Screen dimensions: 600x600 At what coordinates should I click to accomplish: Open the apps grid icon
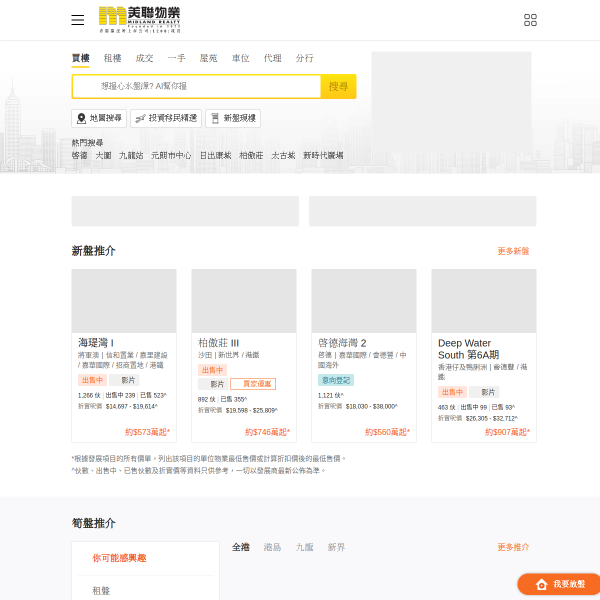[530, 20]
